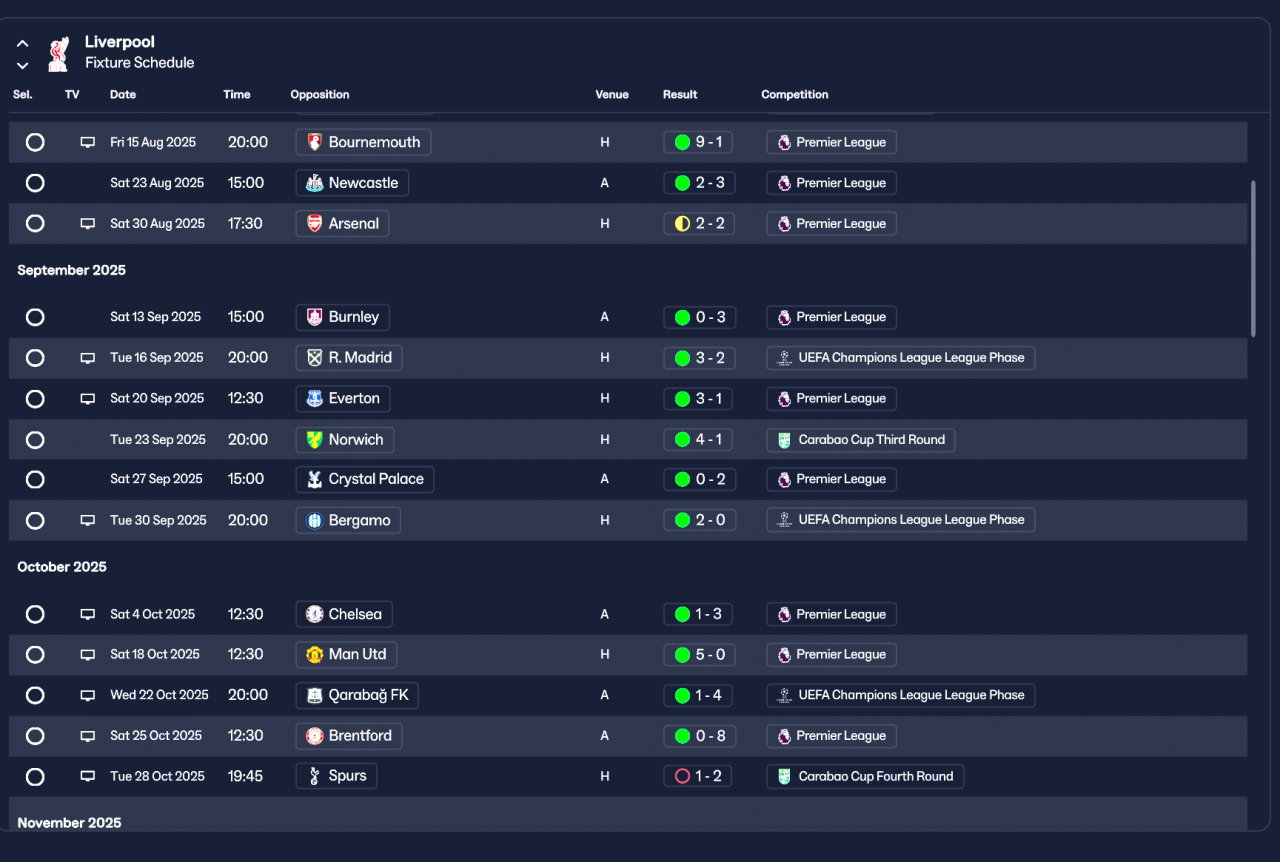Click the Fixture Schedule subtitle
This screenshot has width=1280, height=862.
coord(140,63)
